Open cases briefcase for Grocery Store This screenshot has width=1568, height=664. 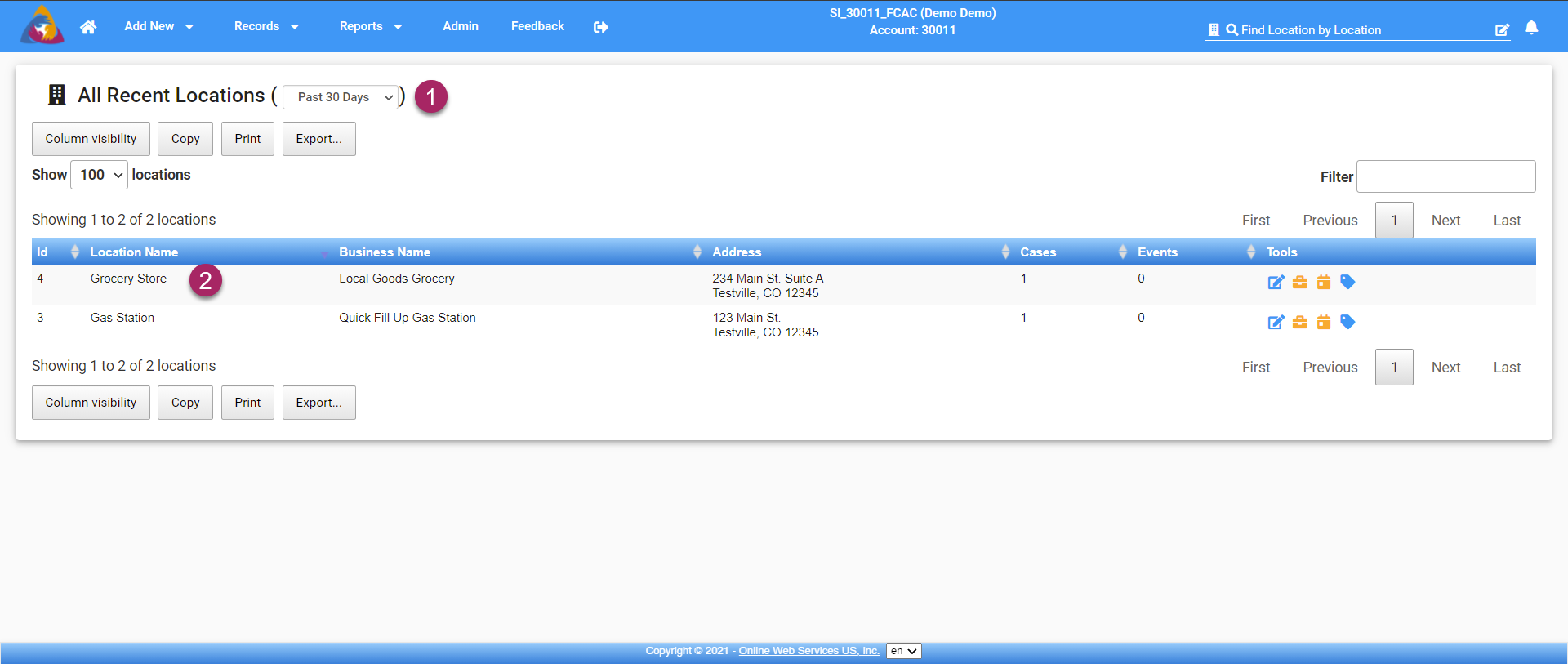point(1300,283)
